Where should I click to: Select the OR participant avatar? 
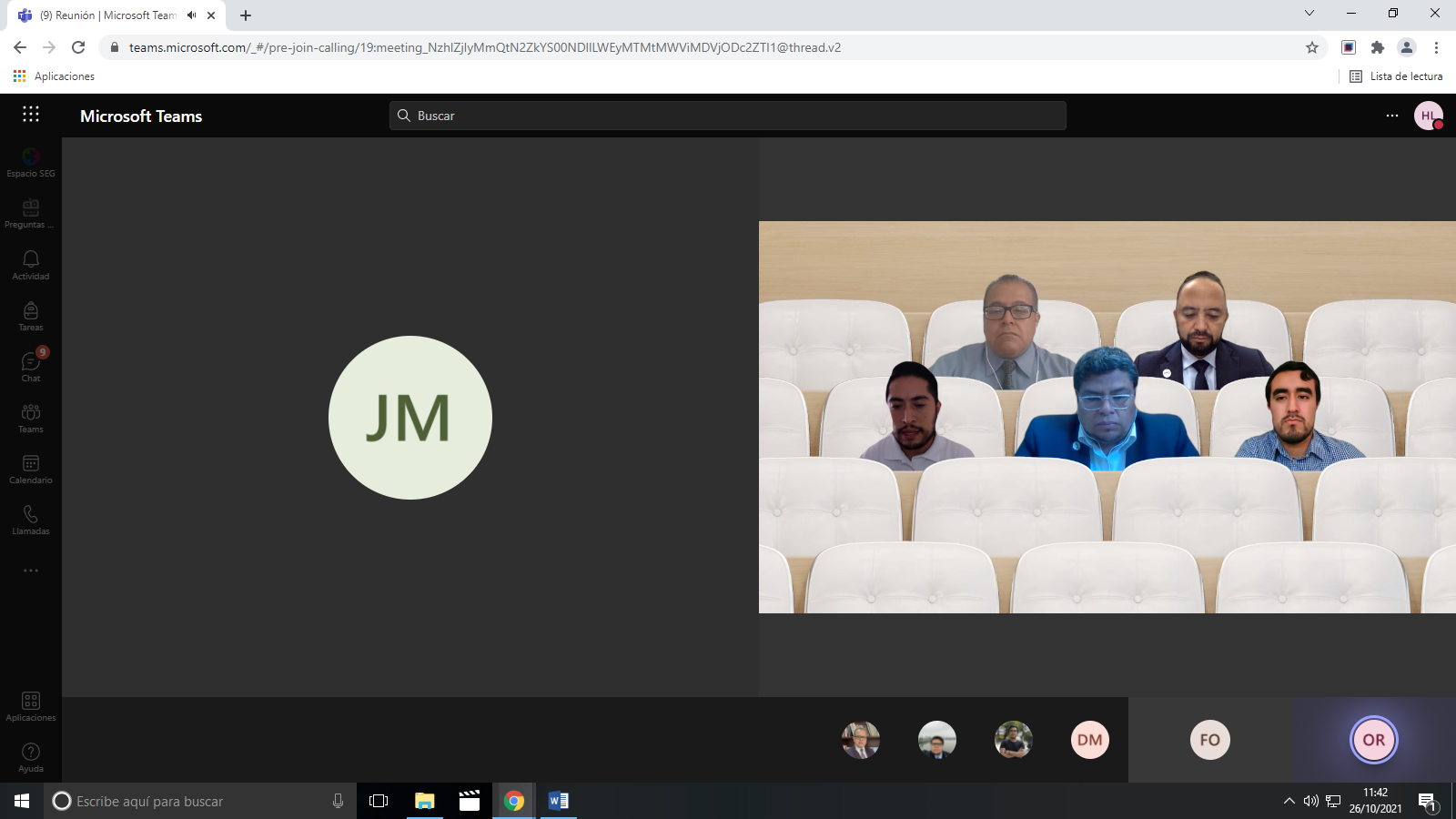click(x=1373, y=740)
